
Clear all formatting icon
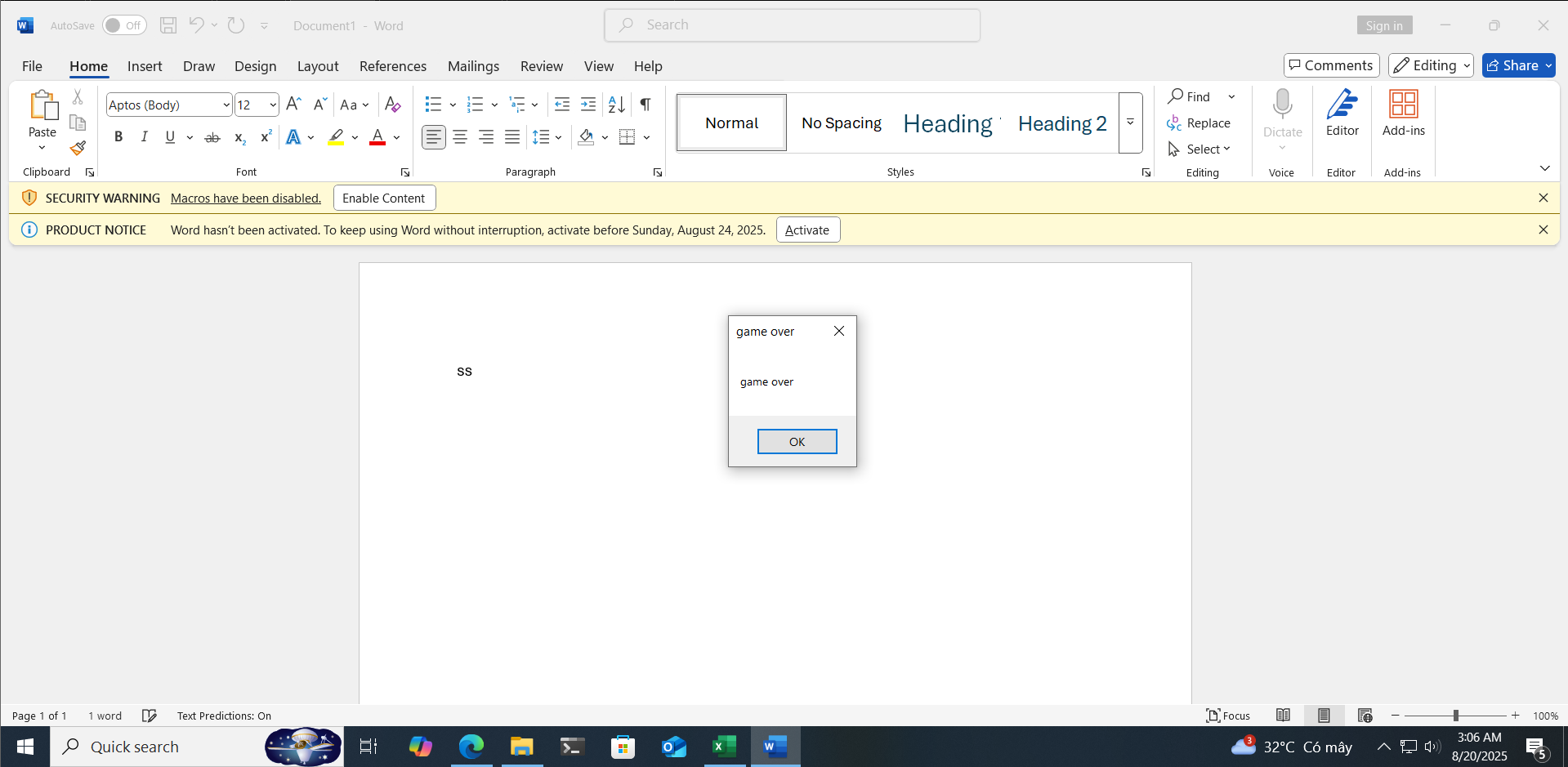point(393,105)
